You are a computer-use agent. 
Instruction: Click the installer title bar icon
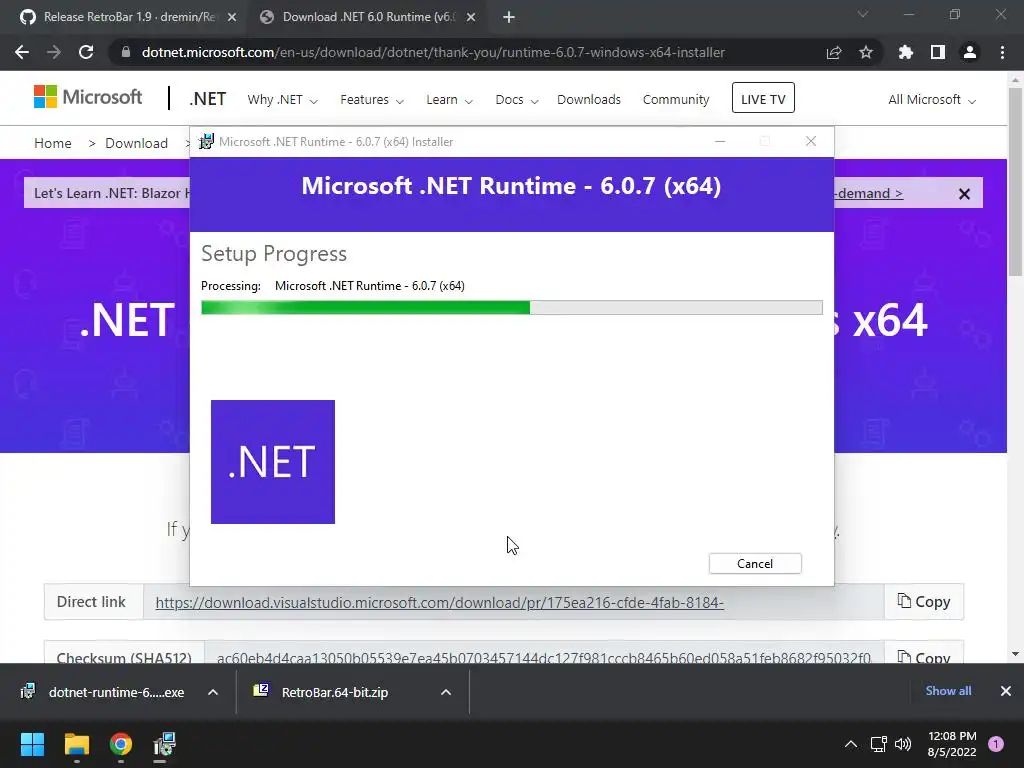coord(206,142)
